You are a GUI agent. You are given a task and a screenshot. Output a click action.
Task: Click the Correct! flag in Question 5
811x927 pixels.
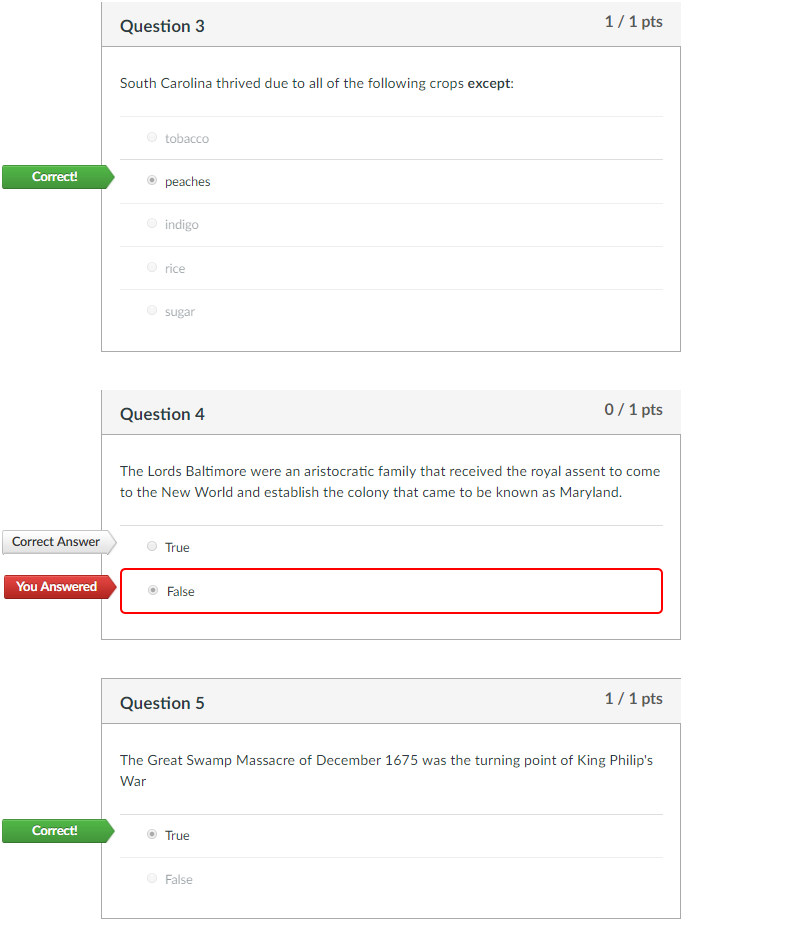tap(58, 831)
